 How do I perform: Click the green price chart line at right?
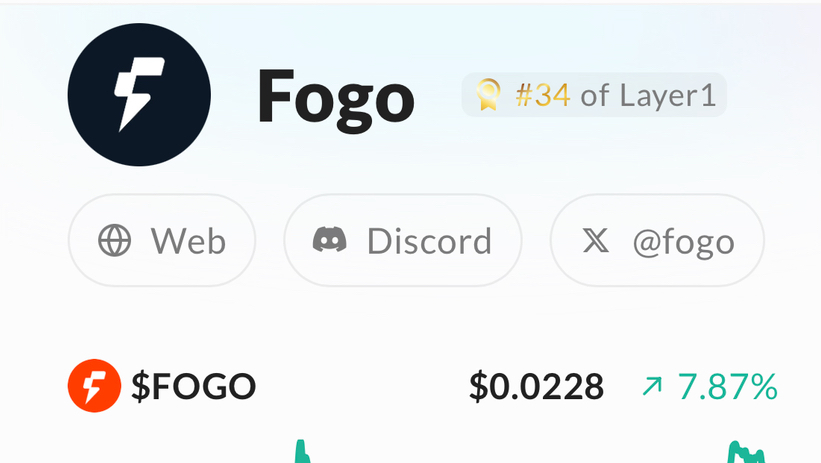(746, 453)
